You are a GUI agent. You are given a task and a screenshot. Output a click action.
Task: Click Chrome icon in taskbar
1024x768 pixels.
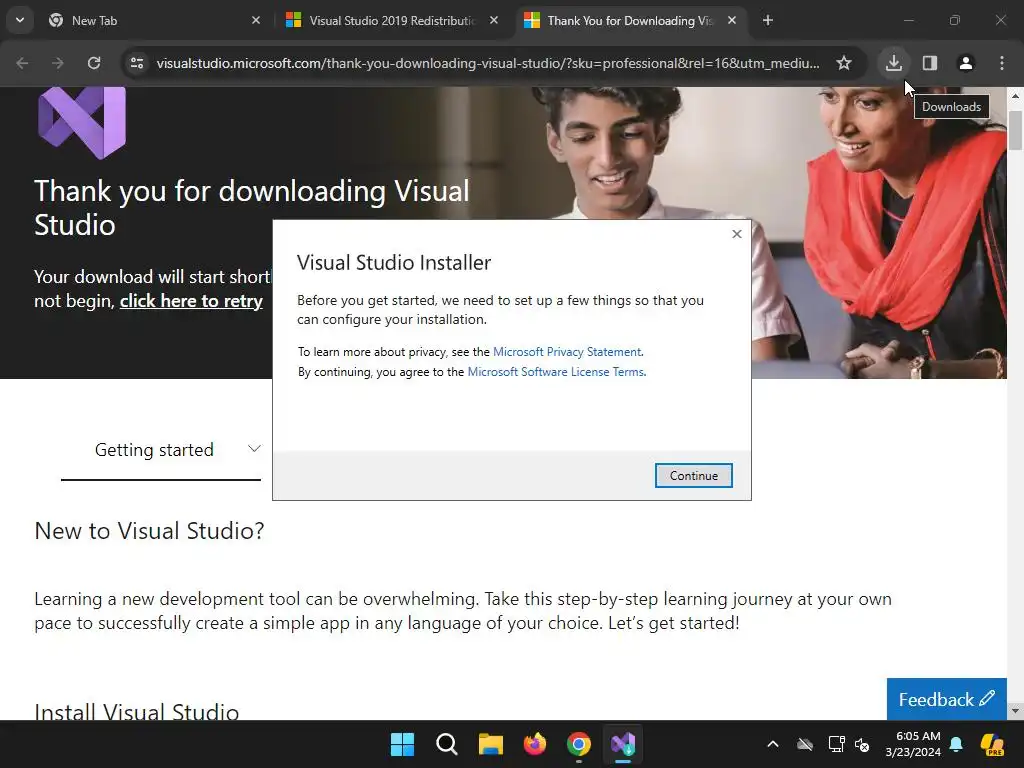579,744
